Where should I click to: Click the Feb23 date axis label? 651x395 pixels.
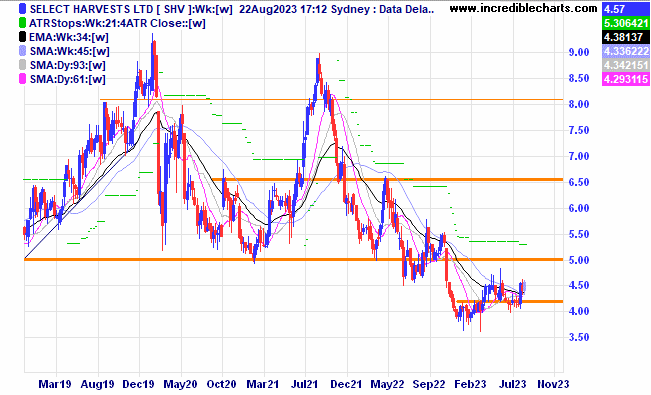pos(470,384)
